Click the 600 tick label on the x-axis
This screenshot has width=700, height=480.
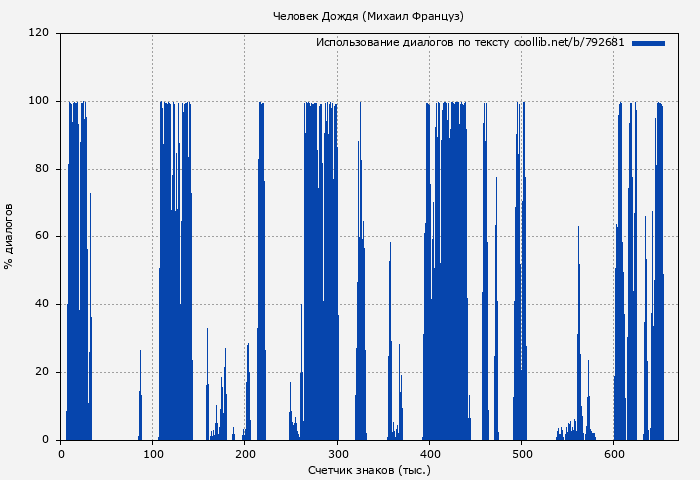(614, 454)
